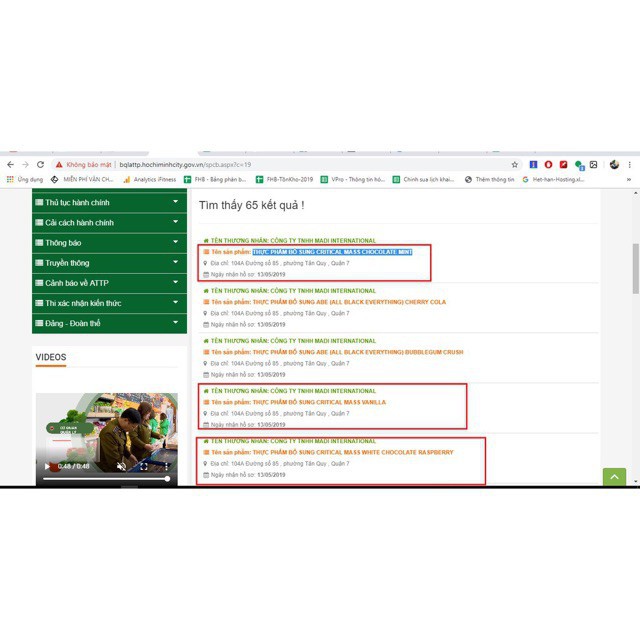Open the Cảnh báo về ATTP menu

108,283
